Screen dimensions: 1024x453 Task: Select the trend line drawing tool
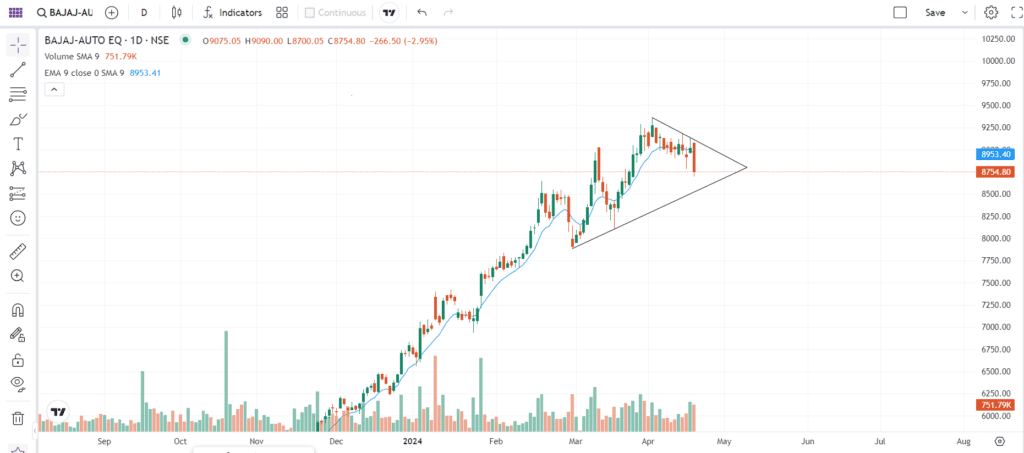point(17,70)
